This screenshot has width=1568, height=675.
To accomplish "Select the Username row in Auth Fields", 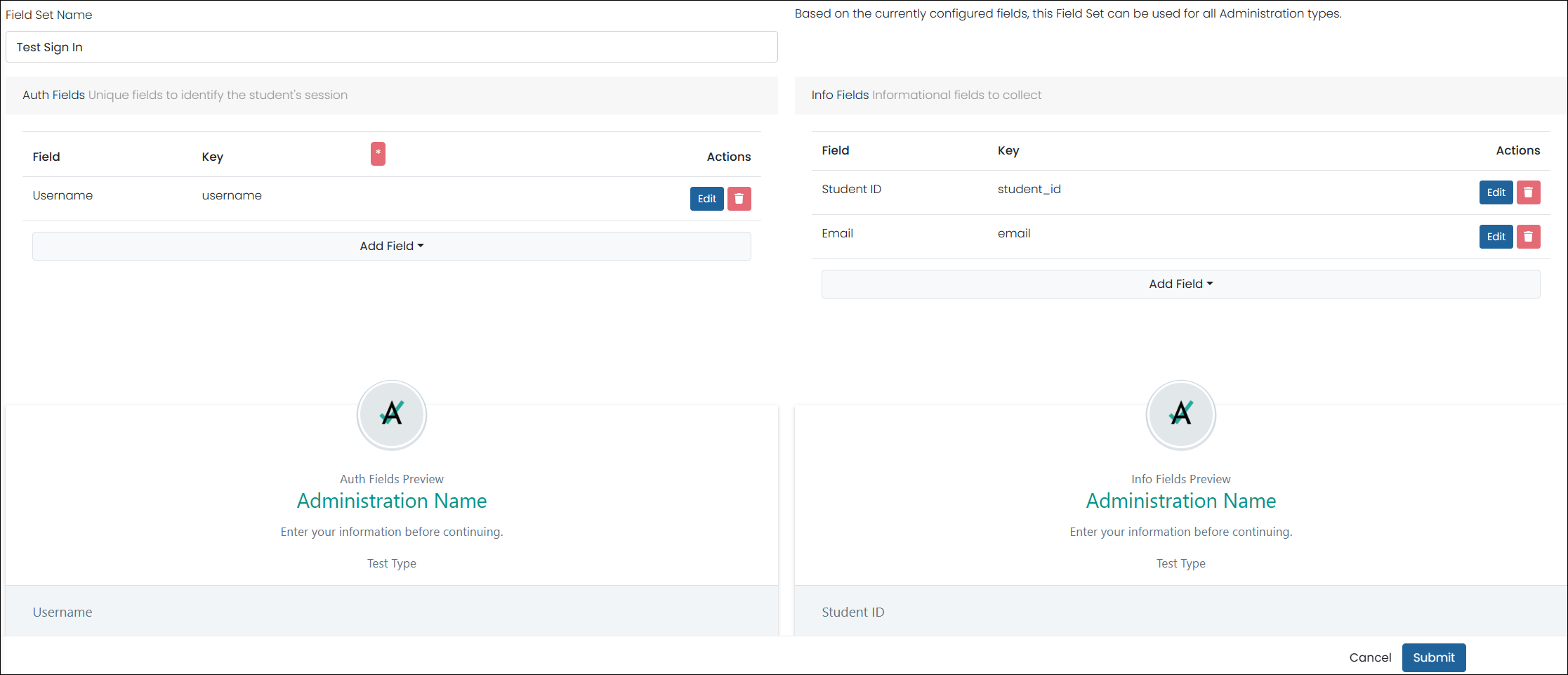I will coord(392,199).
